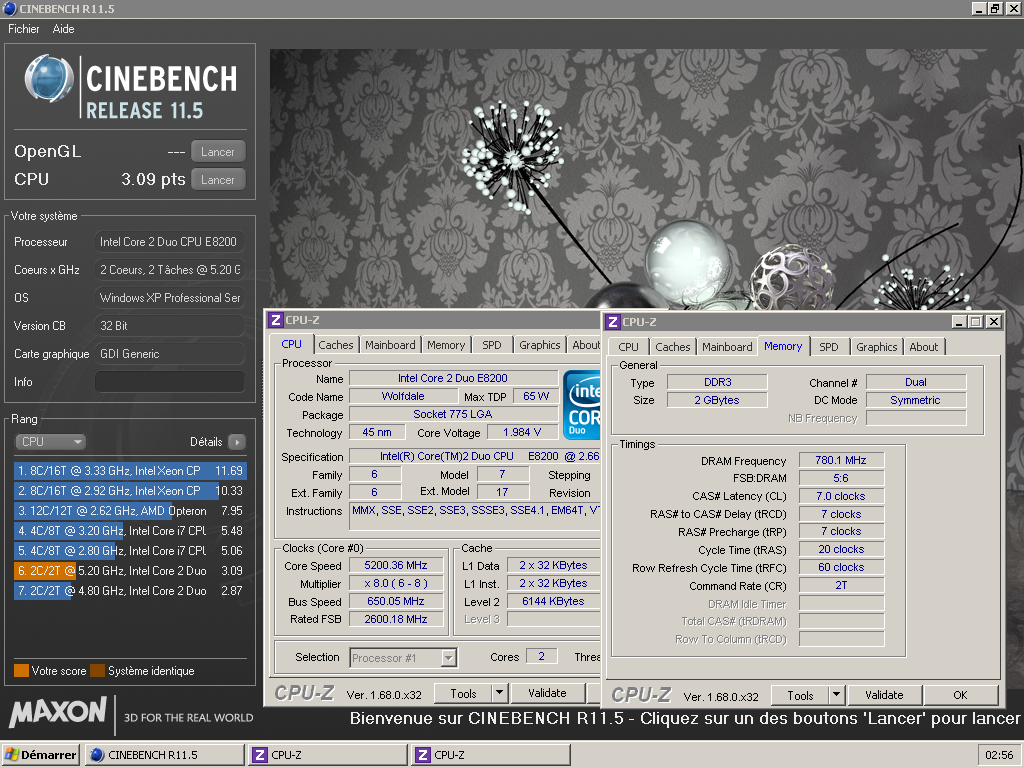Click the Type field showing DDR3
Screen dimensions: 1024x768
(x=717, y=382)
